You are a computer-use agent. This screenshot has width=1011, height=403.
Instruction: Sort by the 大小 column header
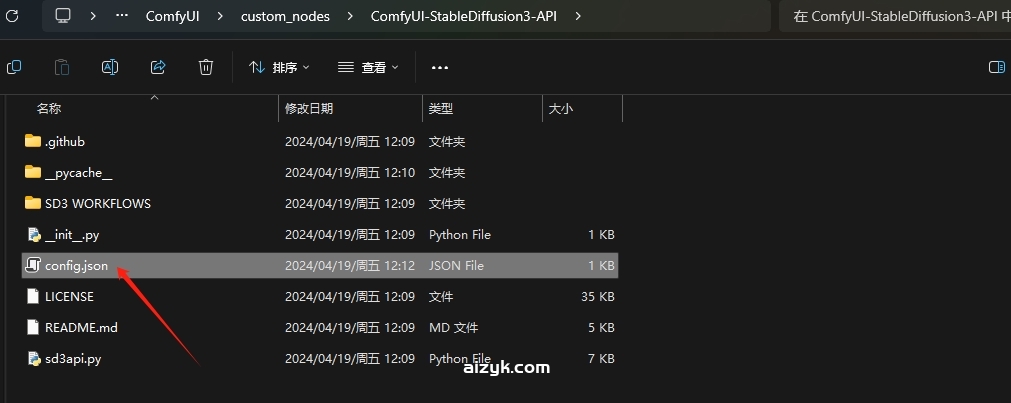[560, 109]
